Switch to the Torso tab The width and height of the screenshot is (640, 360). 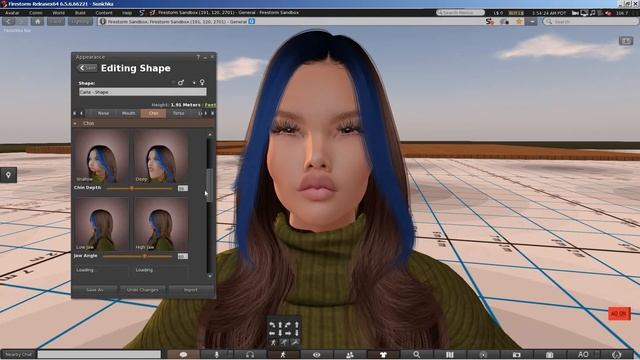click(x=178, y=113)
